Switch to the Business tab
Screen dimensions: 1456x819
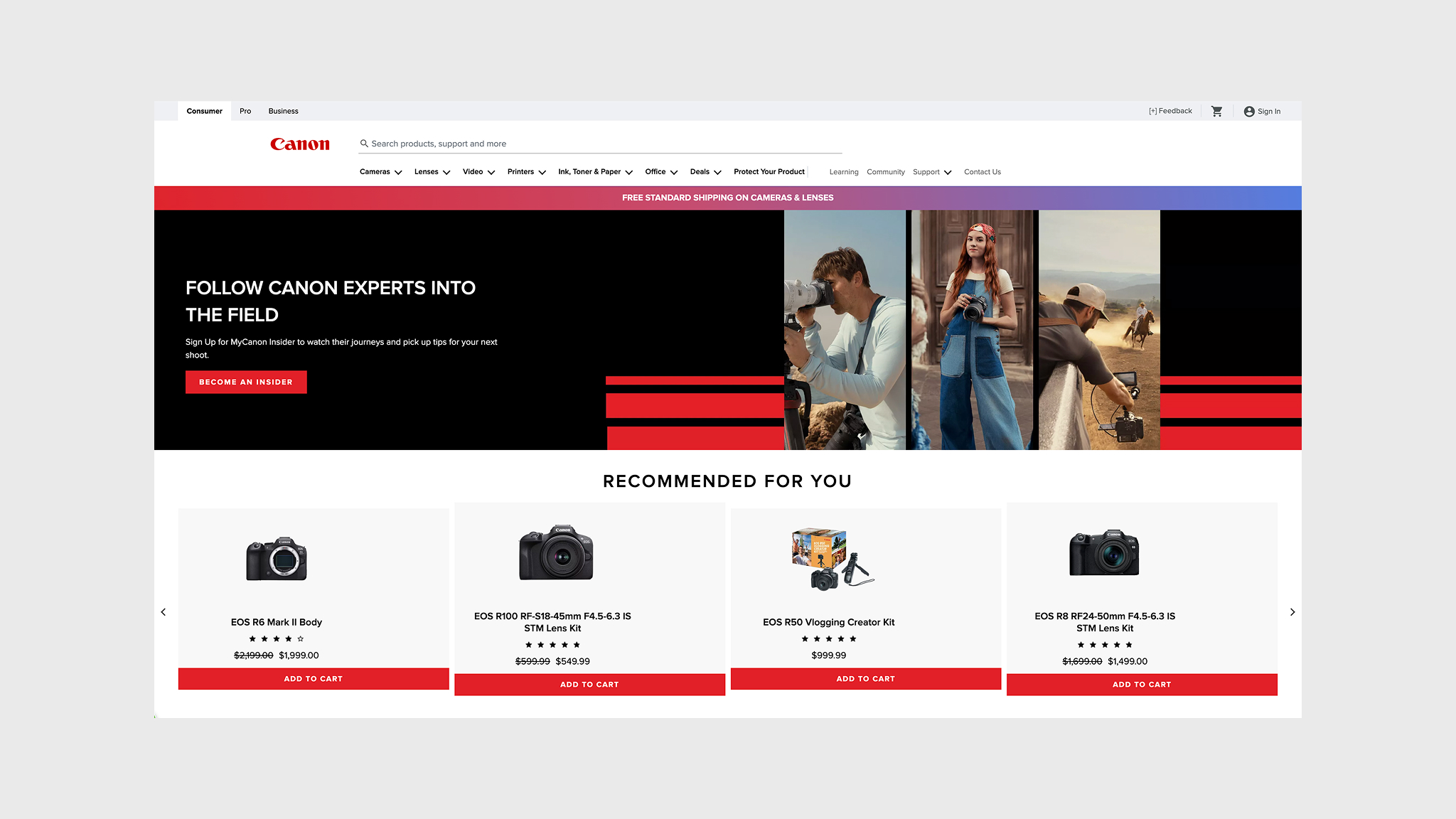pos(283,111)
